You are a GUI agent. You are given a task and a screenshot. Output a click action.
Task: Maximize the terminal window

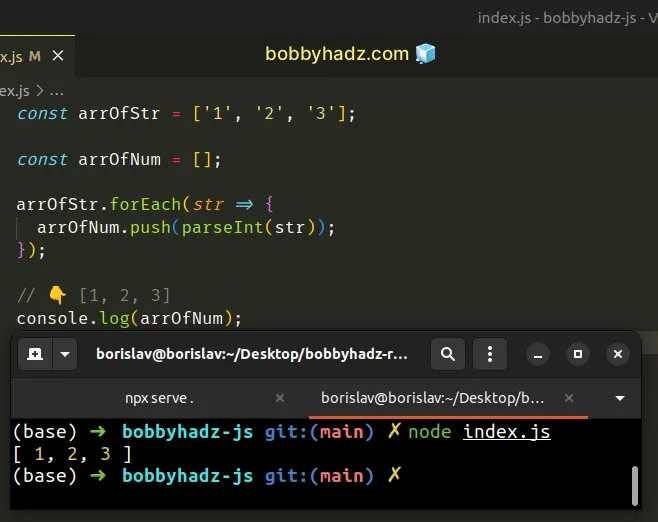pyautogui.click(x=578, y=354)
